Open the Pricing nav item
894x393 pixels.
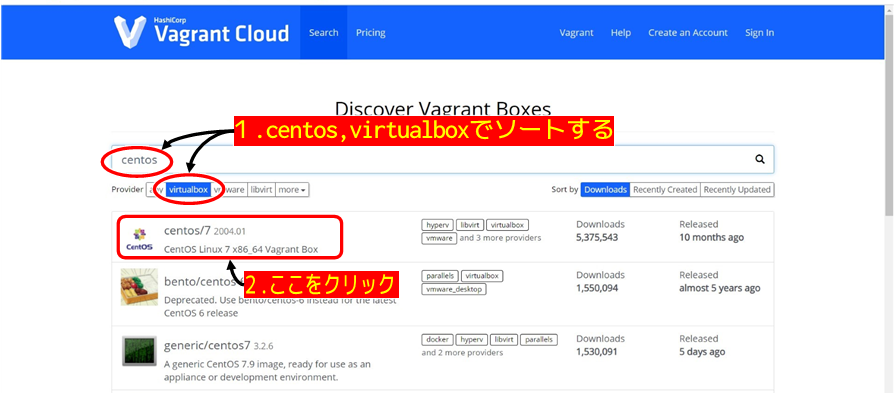[x=371, y=33]
